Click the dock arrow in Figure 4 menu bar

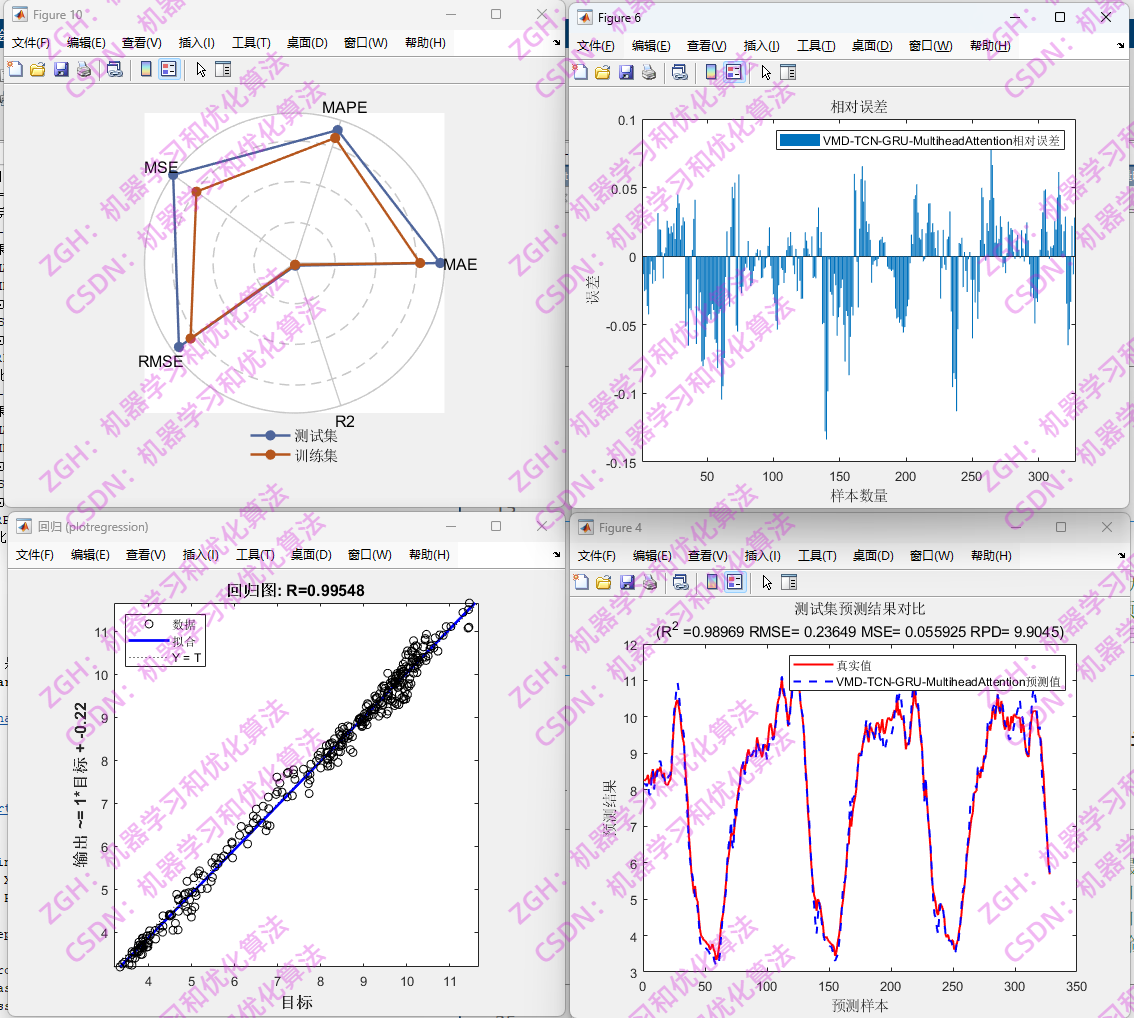(x=1121, y=555)
